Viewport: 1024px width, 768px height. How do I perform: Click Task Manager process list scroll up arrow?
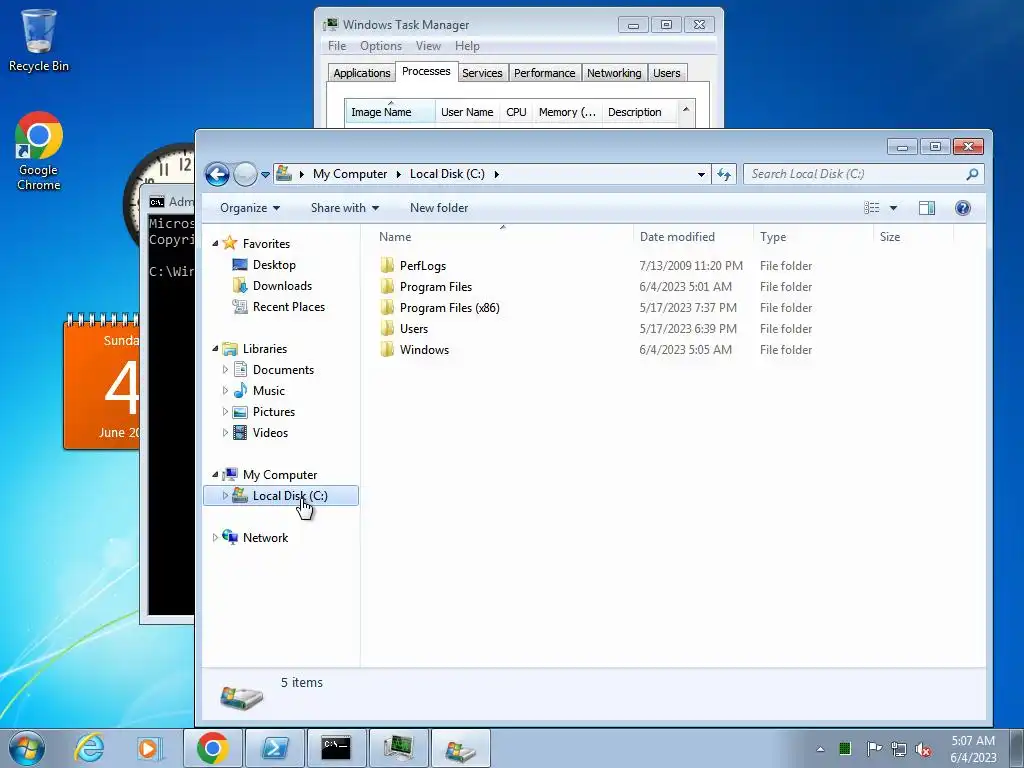click(x=686, y=109)
